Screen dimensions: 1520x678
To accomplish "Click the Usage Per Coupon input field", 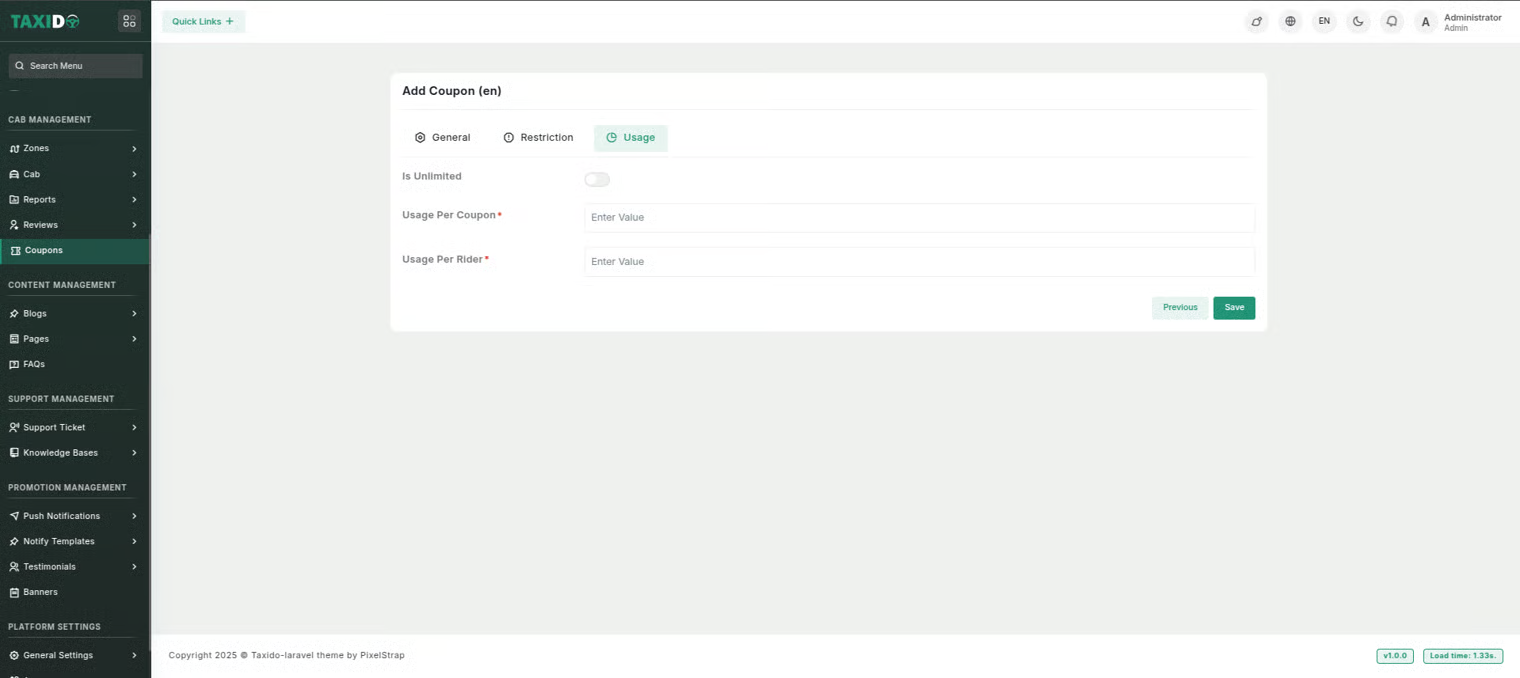I will click(918, 218).
